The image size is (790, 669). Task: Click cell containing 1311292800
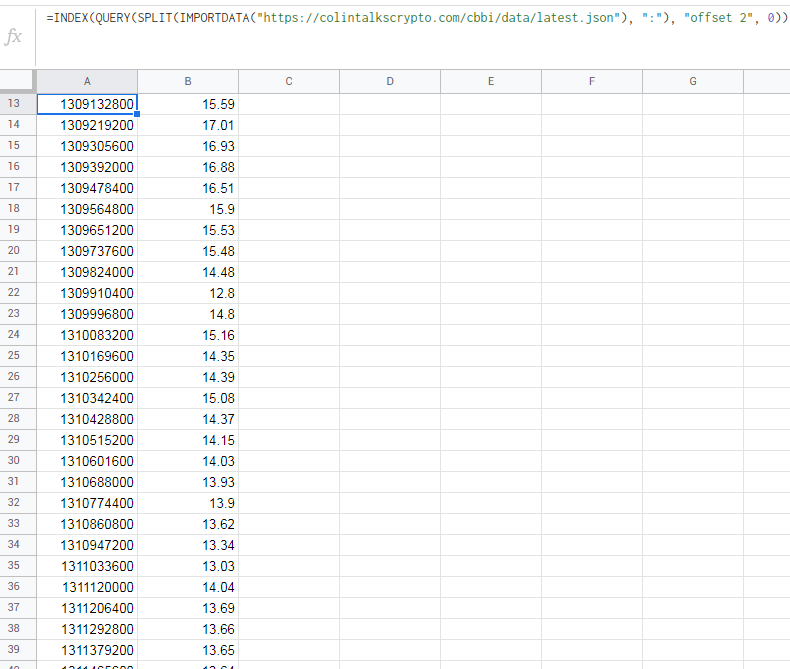tap(87, 629)
